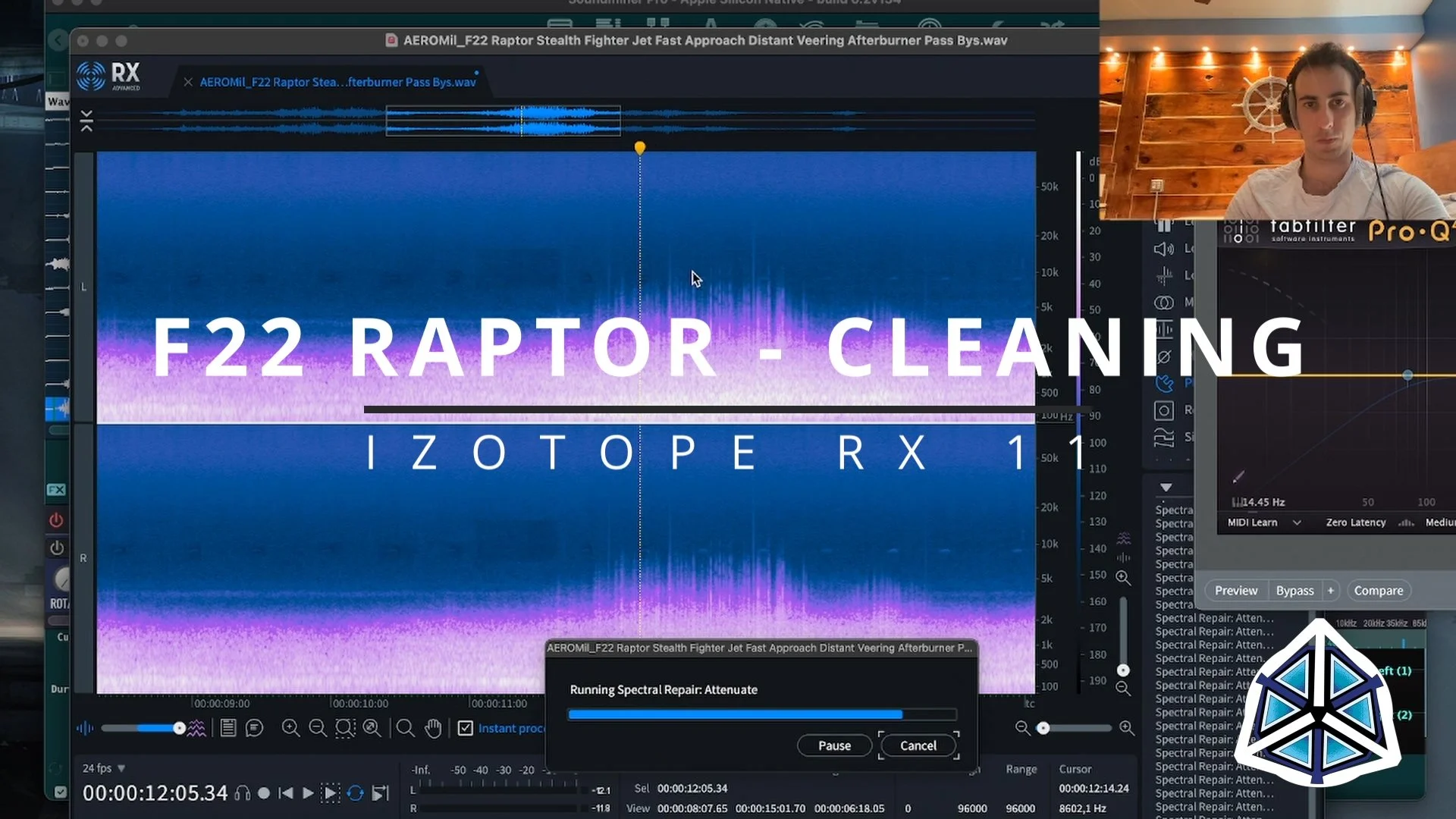Select the hand grab-and-drag tool

433,729
